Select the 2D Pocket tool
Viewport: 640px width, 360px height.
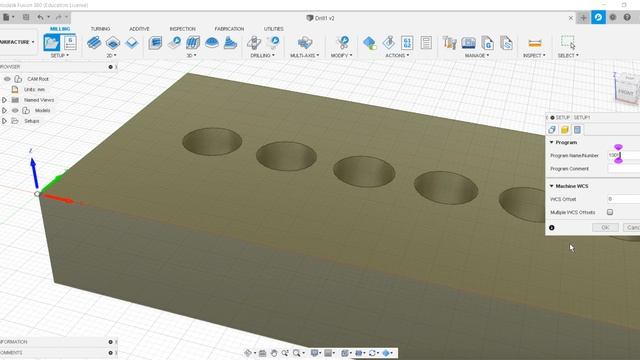click(x=113, y=43)
